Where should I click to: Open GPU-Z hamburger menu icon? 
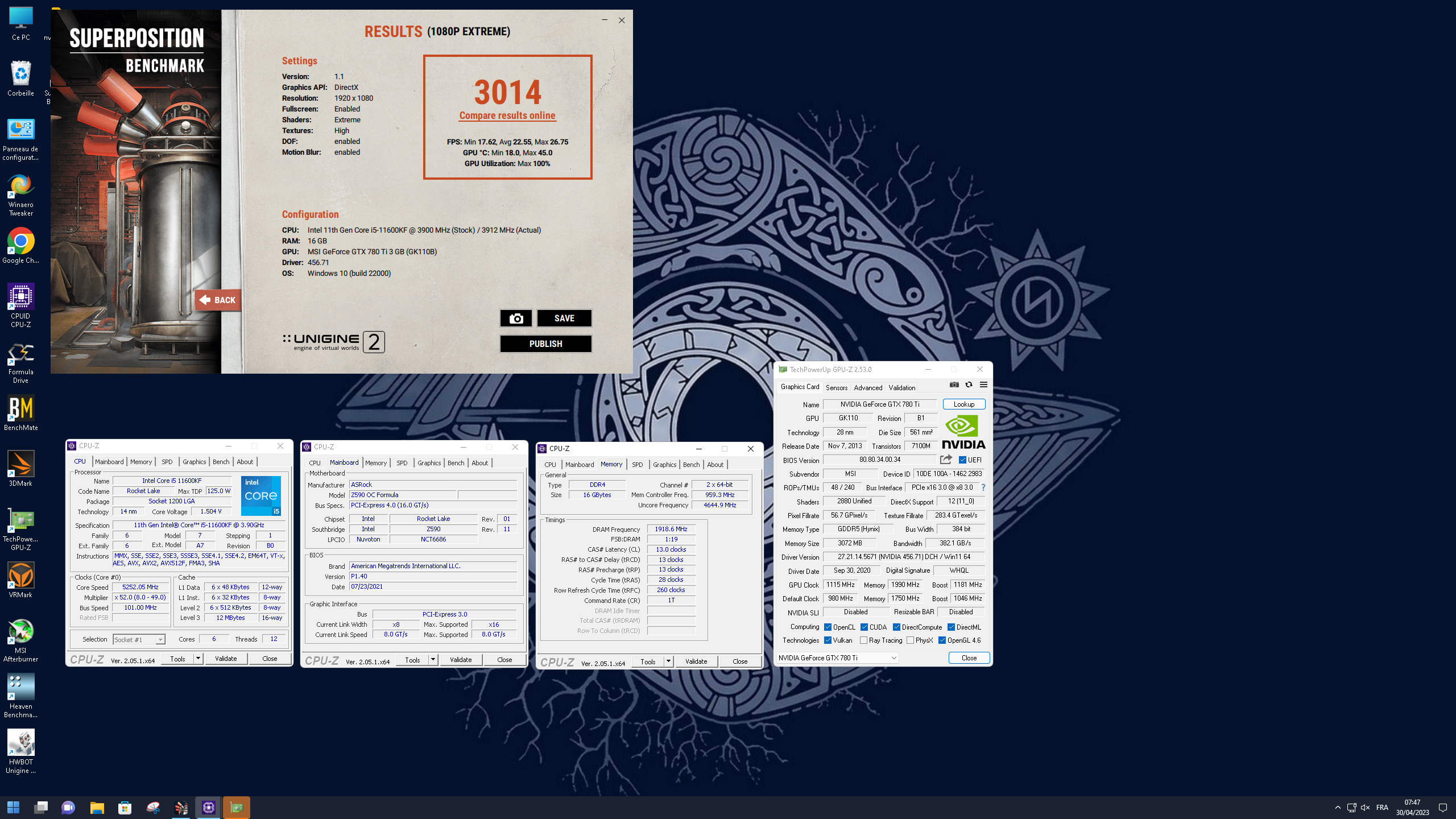(983, 385)
